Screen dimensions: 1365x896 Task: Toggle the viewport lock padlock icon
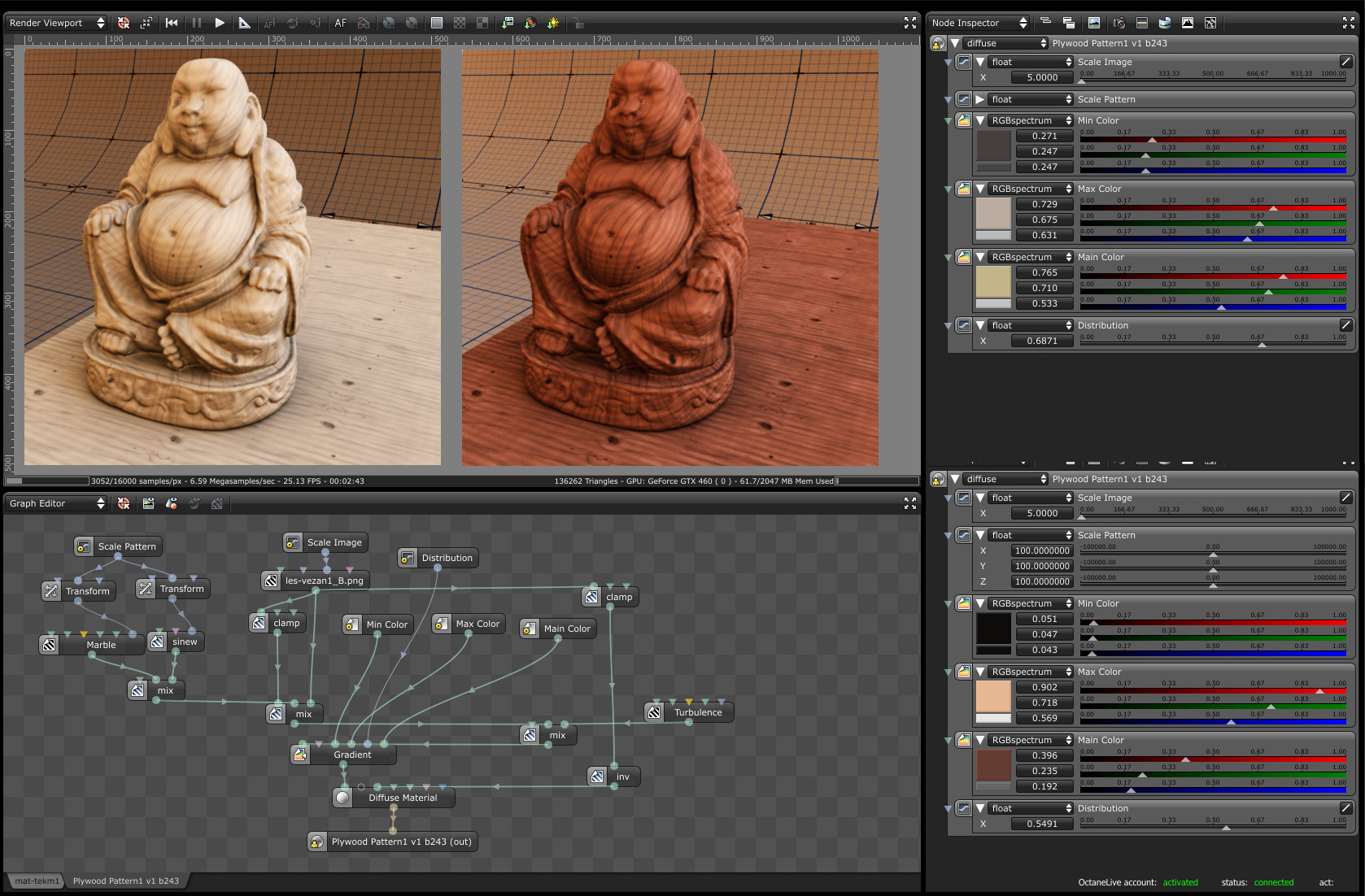tap(578, 23)
